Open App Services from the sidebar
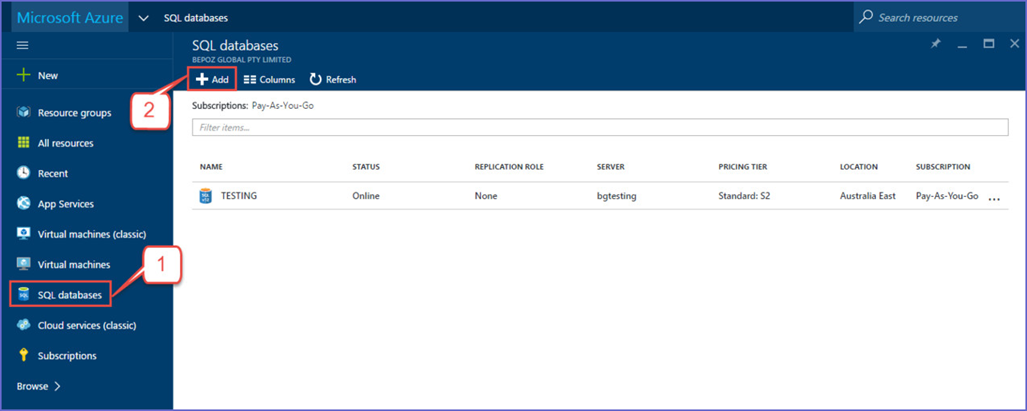Image resolution: width=1027 pixels, height=411 pixels. [x=65, y=204]
